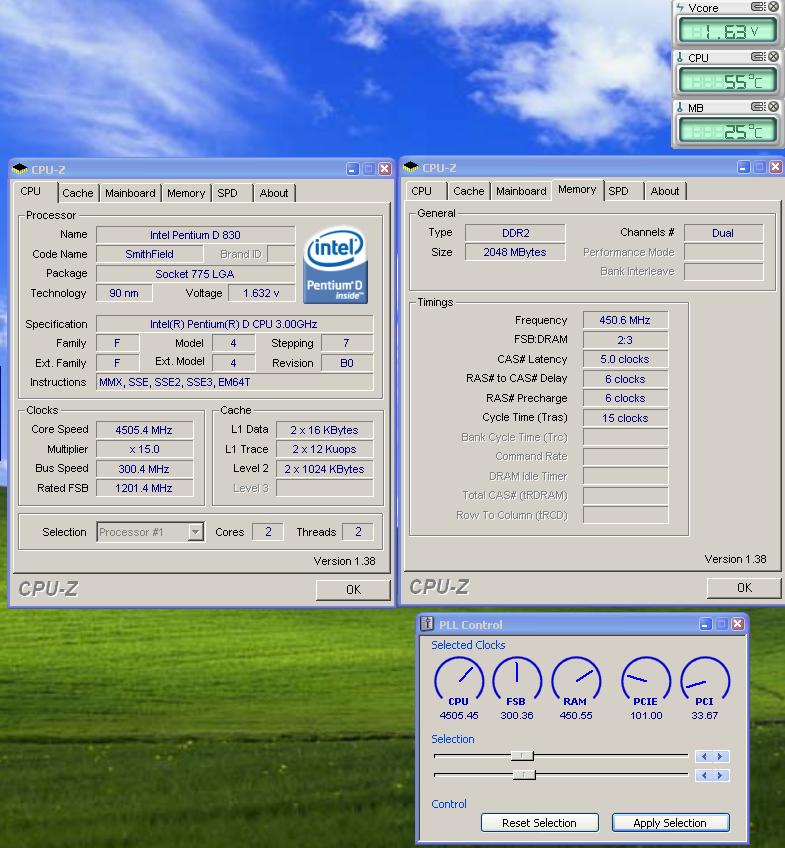Click the Rated FSB value '1201.4 MHz'
Screen dimensions: 785x848
click(x=144, y=488)
